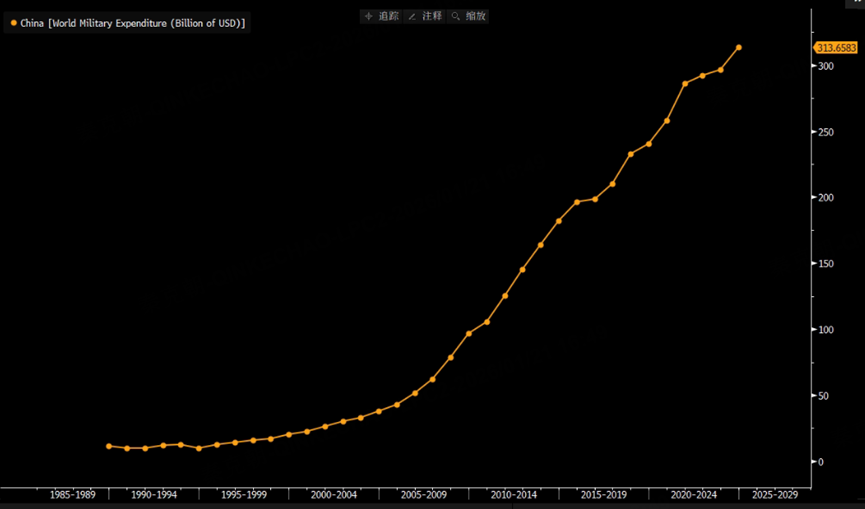
Task: Click the 2005-2009 x-axis label
Action: [x=424, y=494]
